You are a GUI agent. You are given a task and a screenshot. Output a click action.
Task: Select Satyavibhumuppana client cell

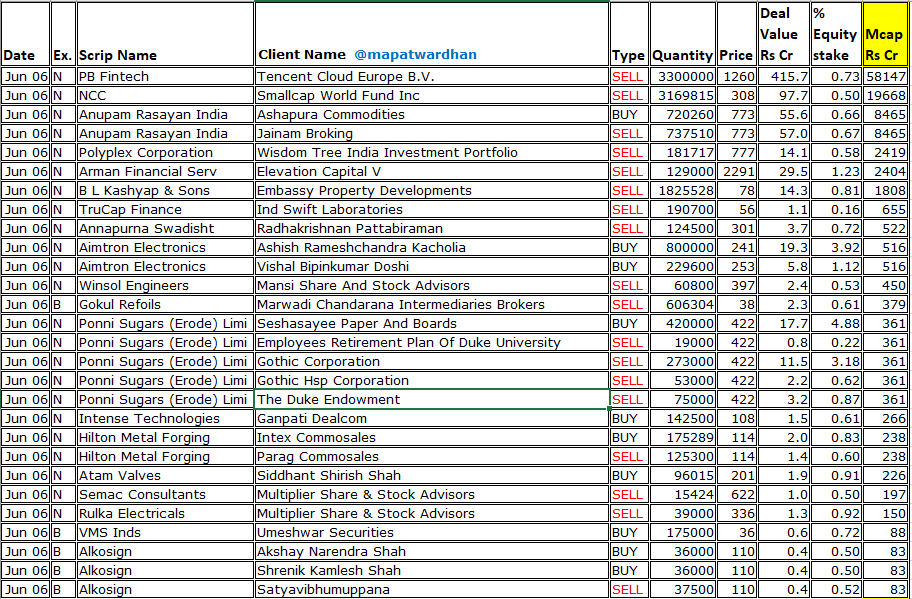click(x=432, y=589)
